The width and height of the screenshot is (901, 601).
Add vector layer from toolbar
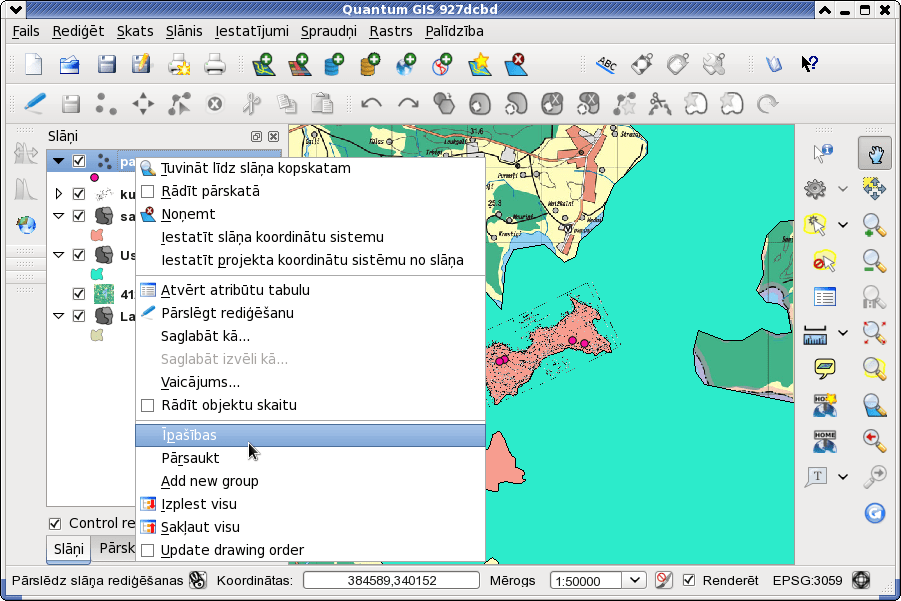[x=264, y=64]
